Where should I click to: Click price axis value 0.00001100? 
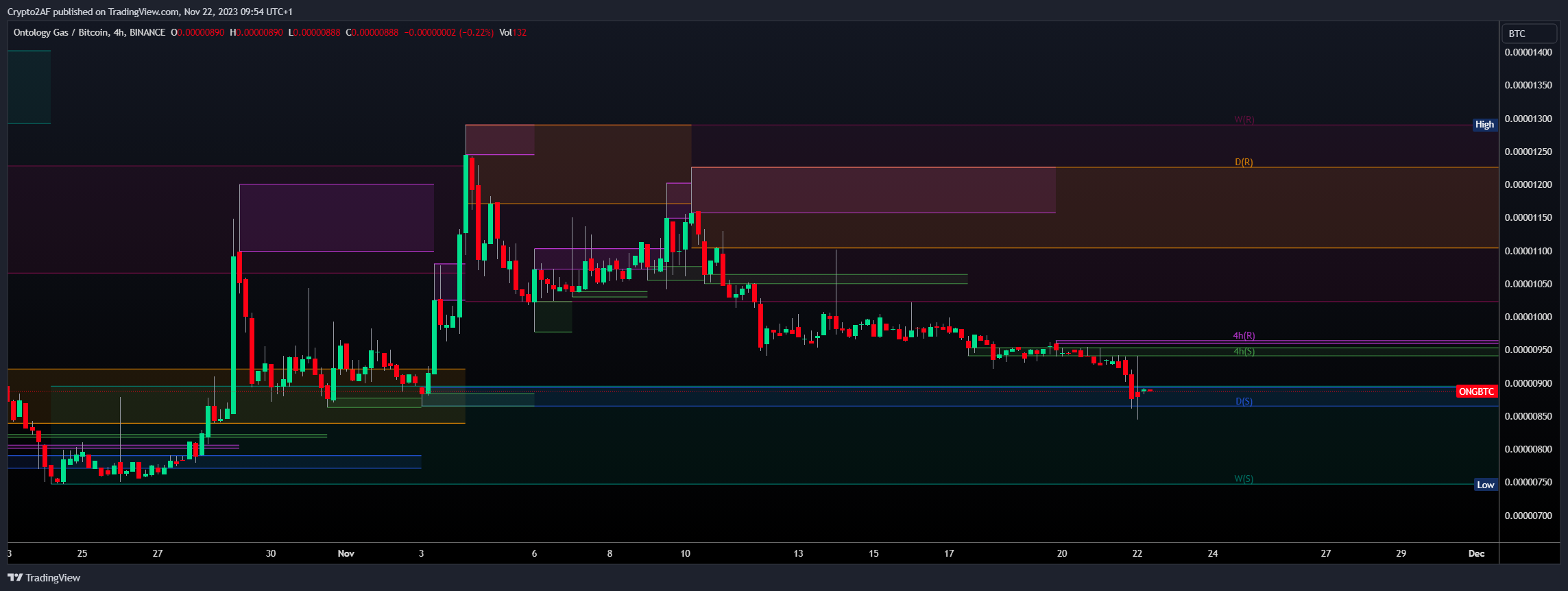pos(1527,251)
